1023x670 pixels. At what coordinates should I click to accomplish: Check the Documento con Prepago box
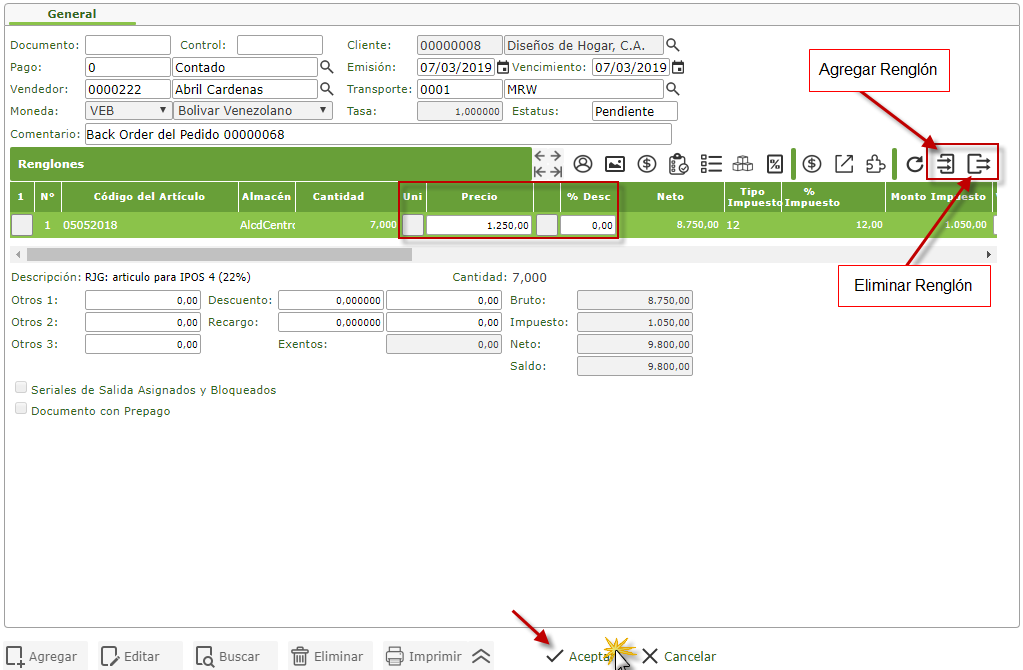21,409
